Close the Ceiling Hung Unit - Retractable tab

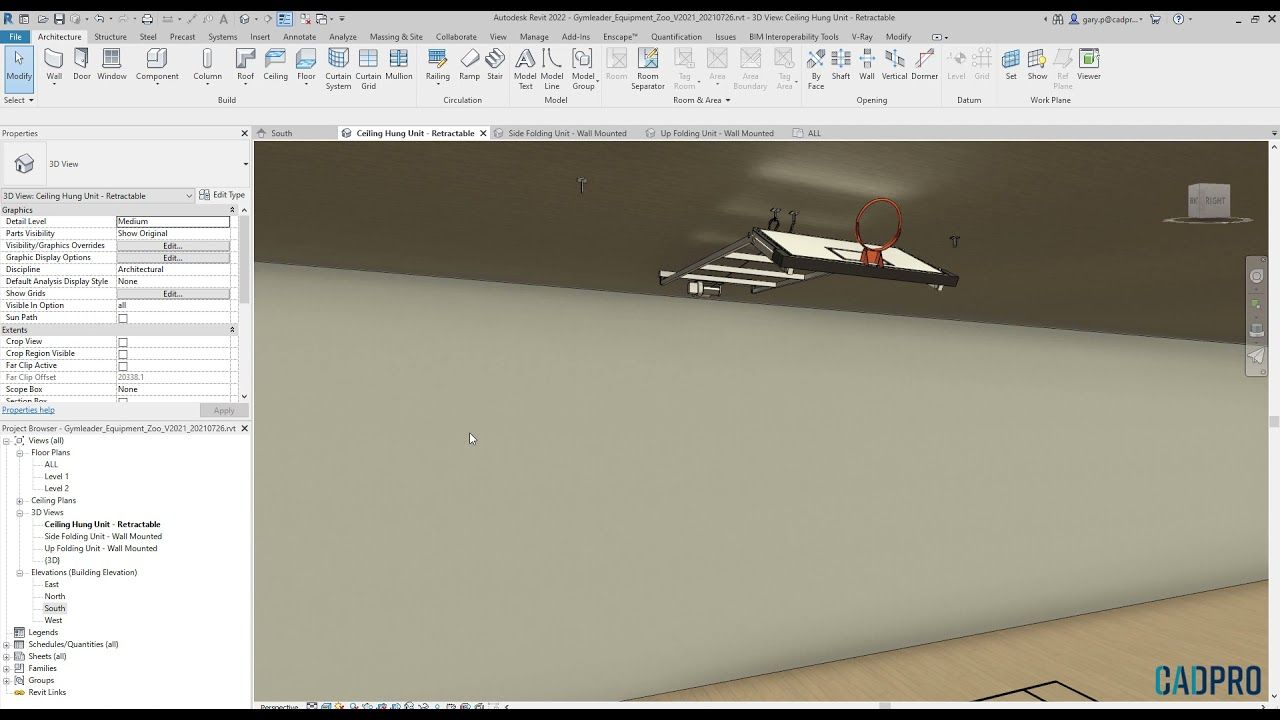click(x=483, y=133)
